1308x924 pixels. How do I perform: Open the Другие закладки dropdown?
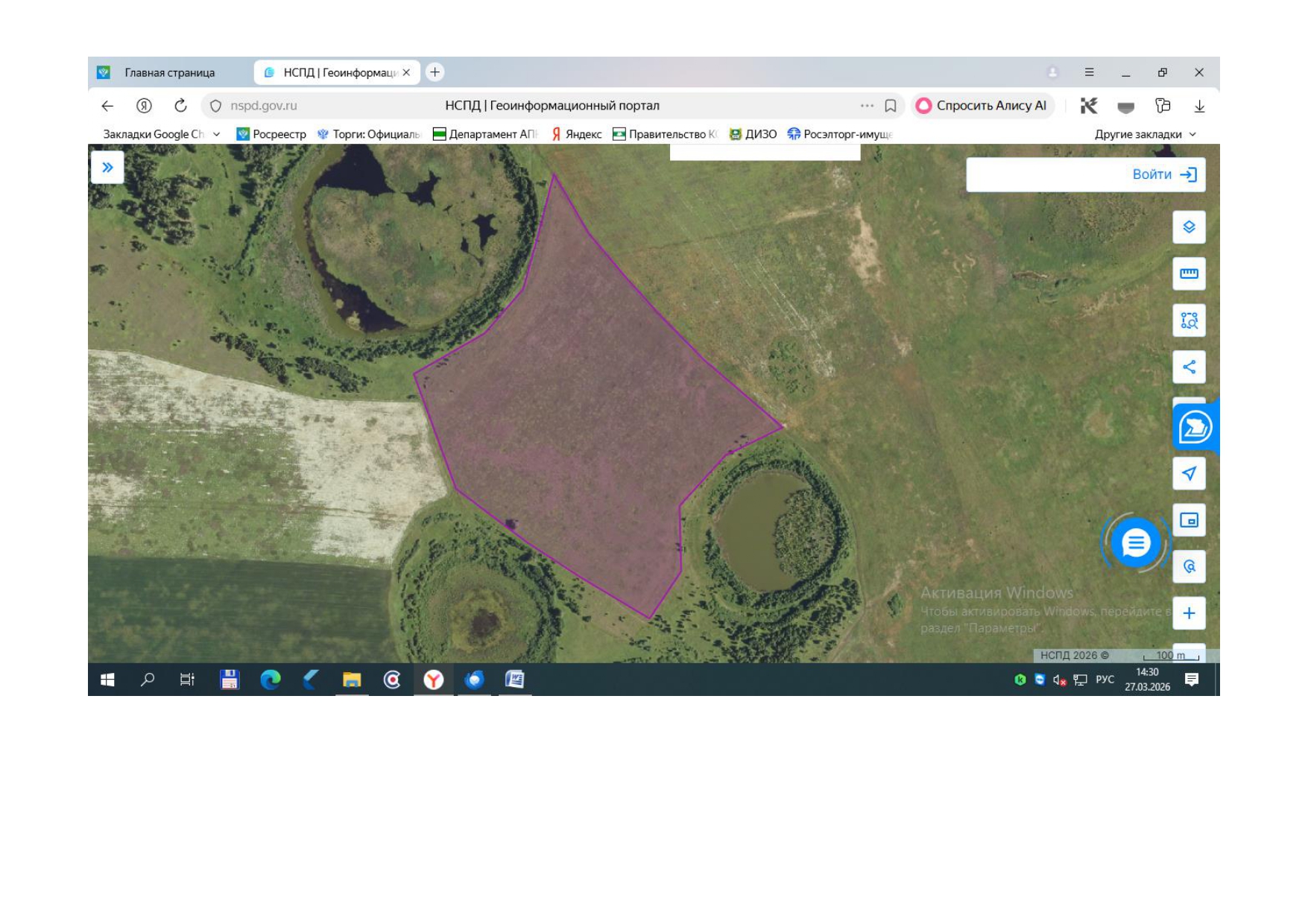point(1145,134)
